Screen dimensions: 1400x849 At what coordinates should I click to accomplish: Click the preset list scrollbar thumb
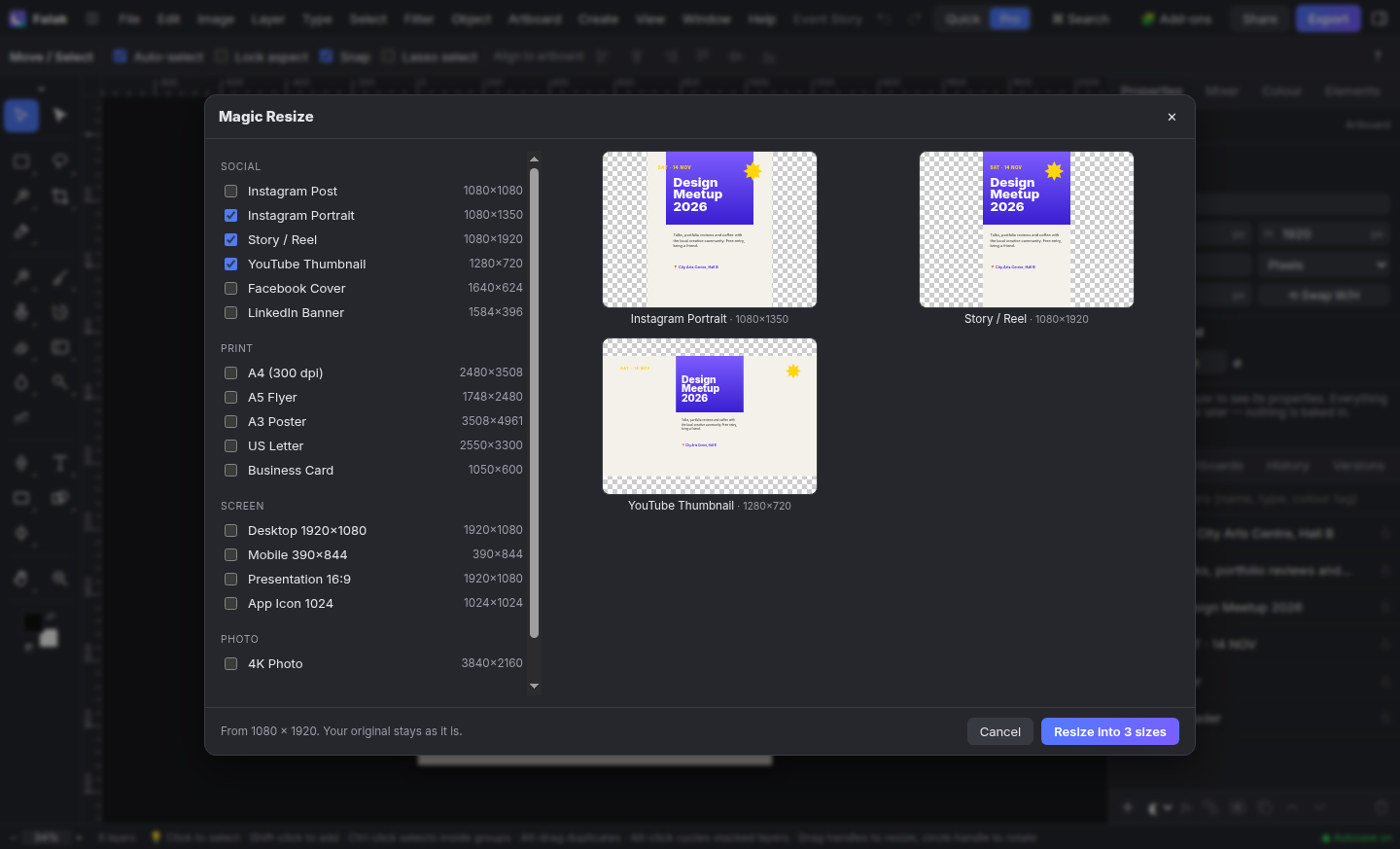pos(534,403)
